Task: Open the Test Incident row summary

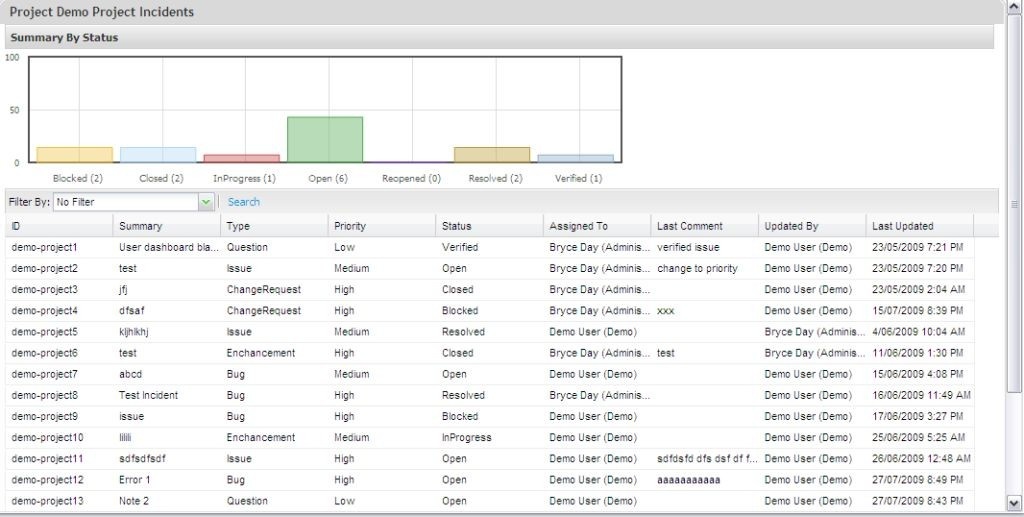Action: point(148,395)
